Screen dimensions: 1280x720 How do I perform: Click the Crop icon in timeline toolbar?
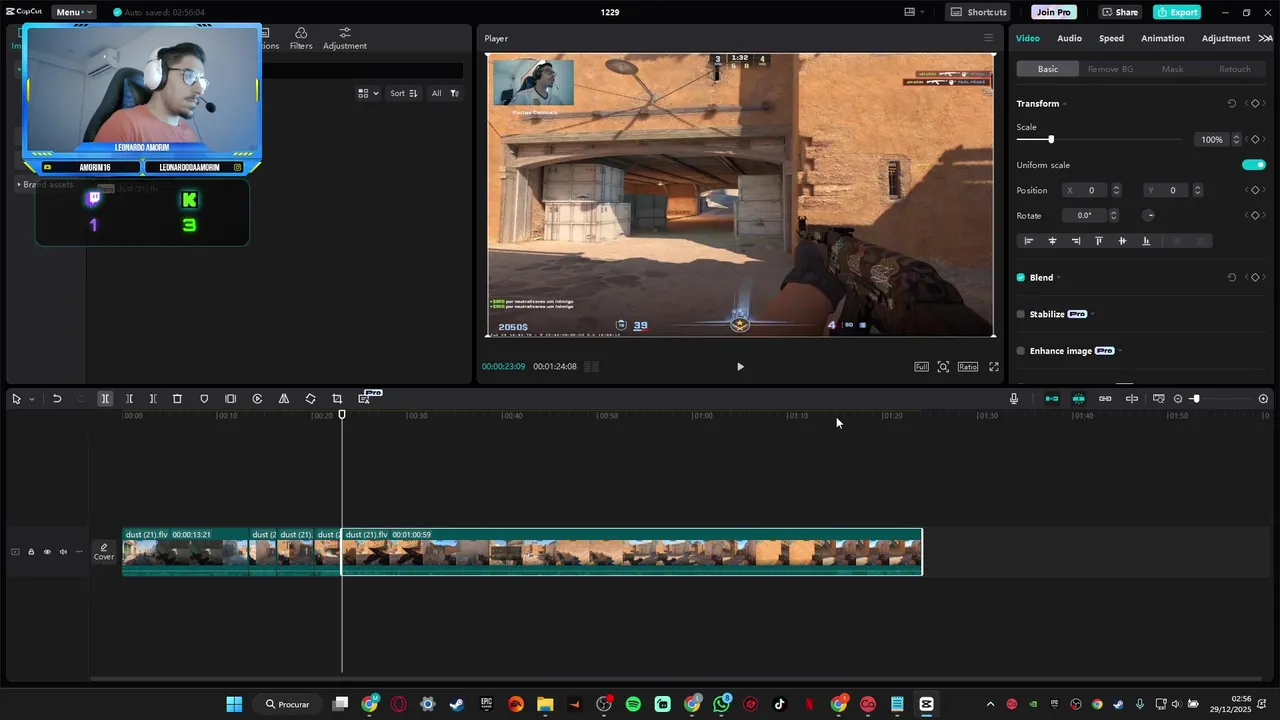point(337,399)
